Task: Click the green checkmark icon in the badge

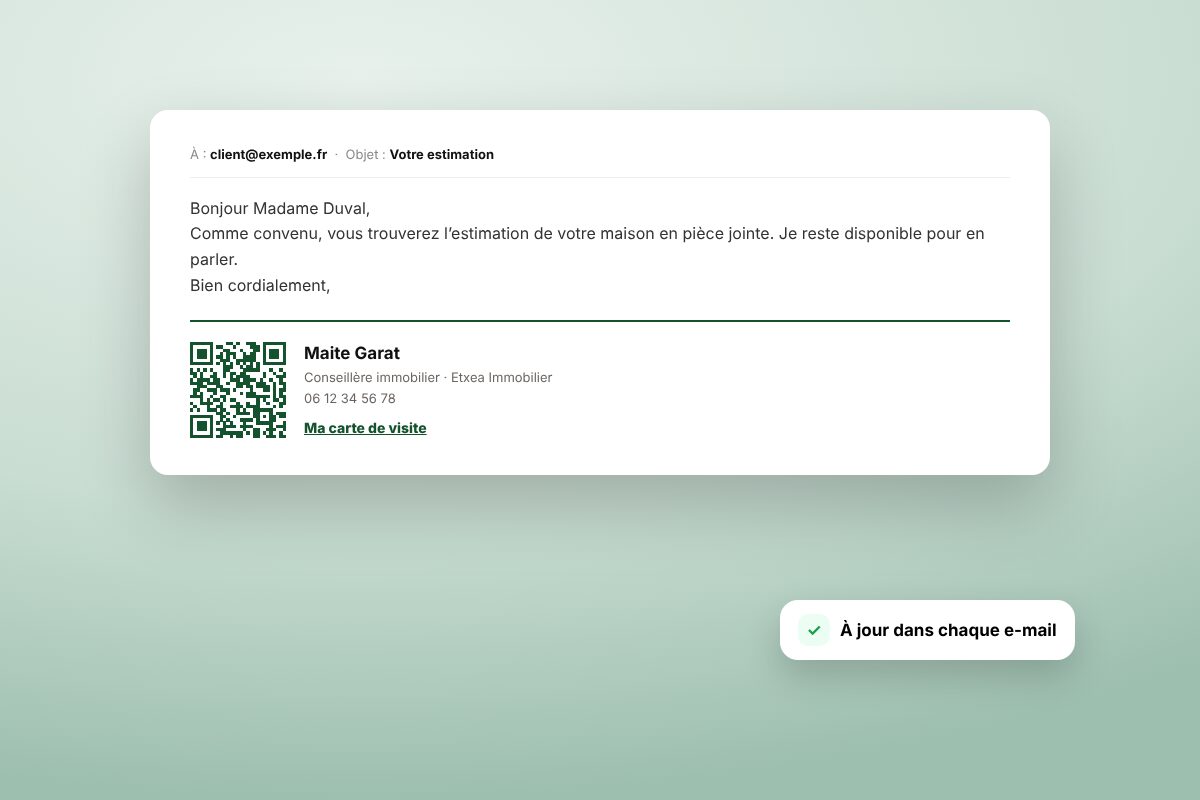Action: click(x=814, y=630)
